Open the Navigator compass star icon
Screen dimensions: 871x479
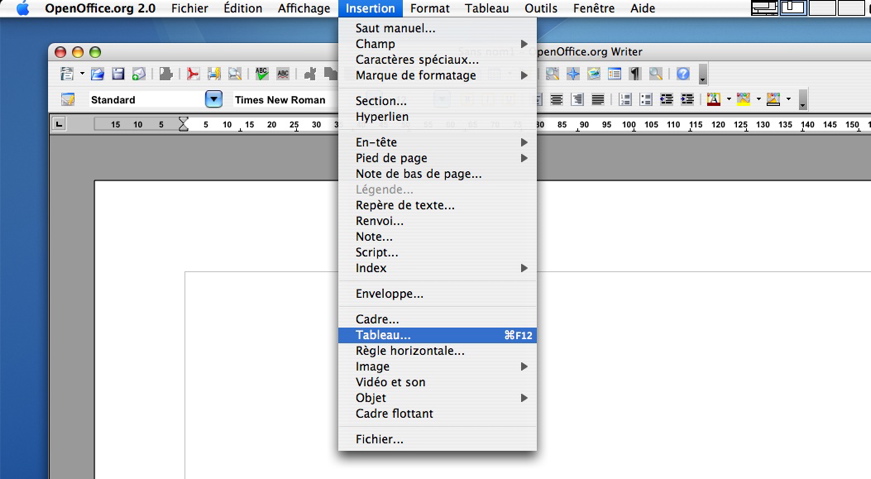pyautogui.click(x=573, y=73)
